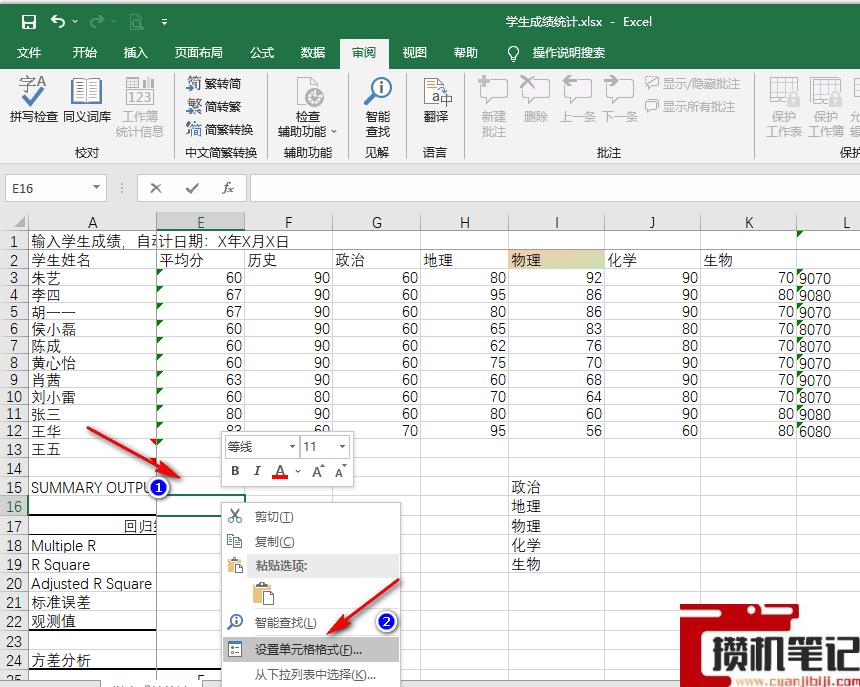Click the Save icon in the title bar
Image resolution: width=860 pixels, height=687 pixels.
[x=29, y=22]
